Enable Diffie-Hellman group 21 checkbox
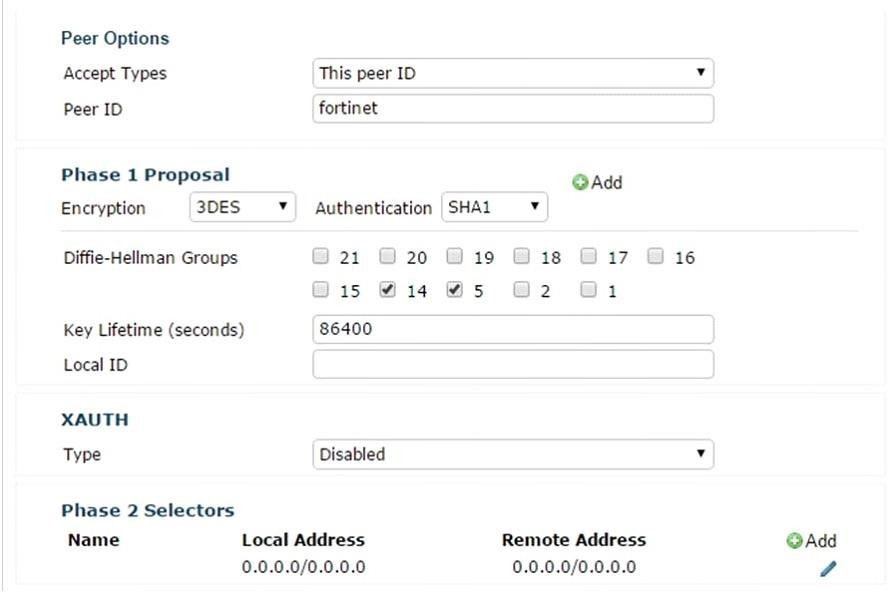This screenshot has height=592, width=888. tap(321, 256)
